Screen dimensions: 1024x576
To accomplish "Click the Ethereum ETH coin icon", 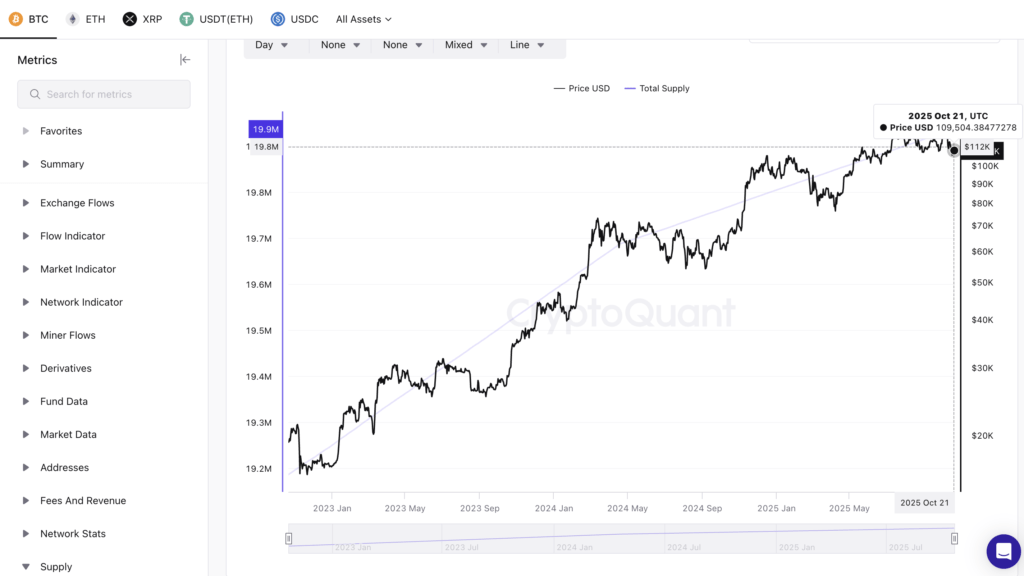I will (x=73, y=19).
